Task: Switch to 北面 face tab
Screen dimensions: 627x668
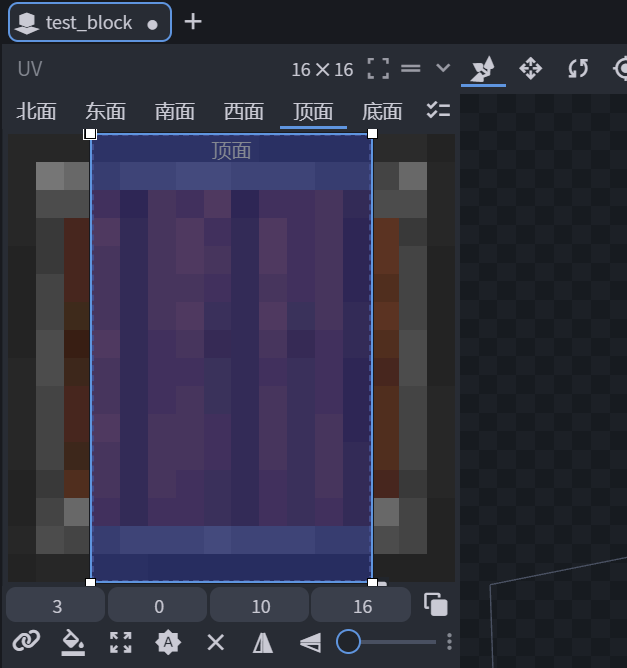Action: 36,112
